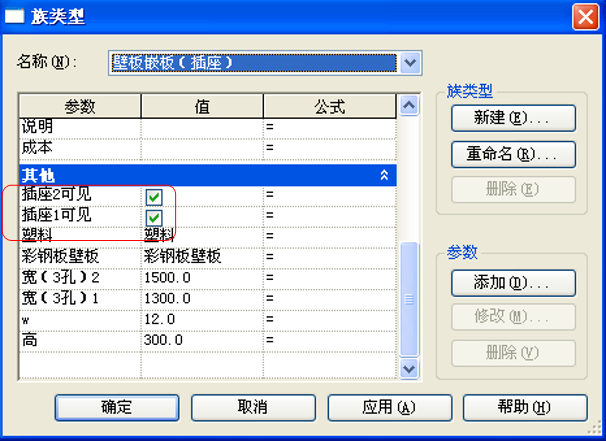606x441 pixels.
Task: Select the 300.0 value for 高
Action: 202,340
